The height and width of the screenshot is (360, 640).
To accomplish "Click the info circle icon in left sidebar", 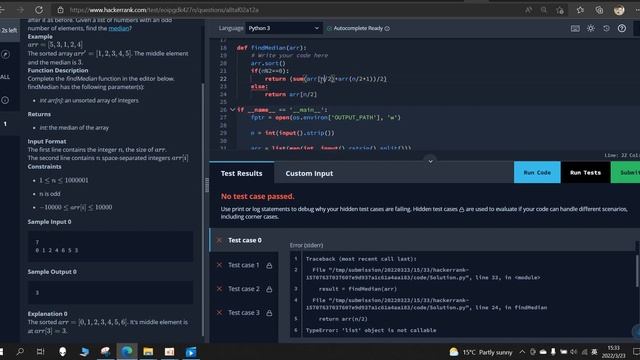I will [x=5, y=100].
